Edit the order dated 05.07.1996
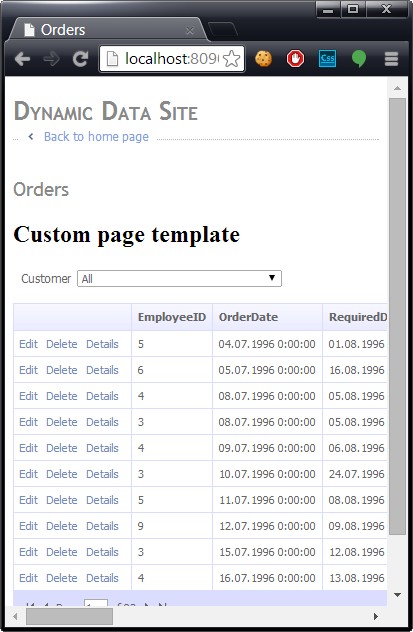 click(x=29, y=370)
